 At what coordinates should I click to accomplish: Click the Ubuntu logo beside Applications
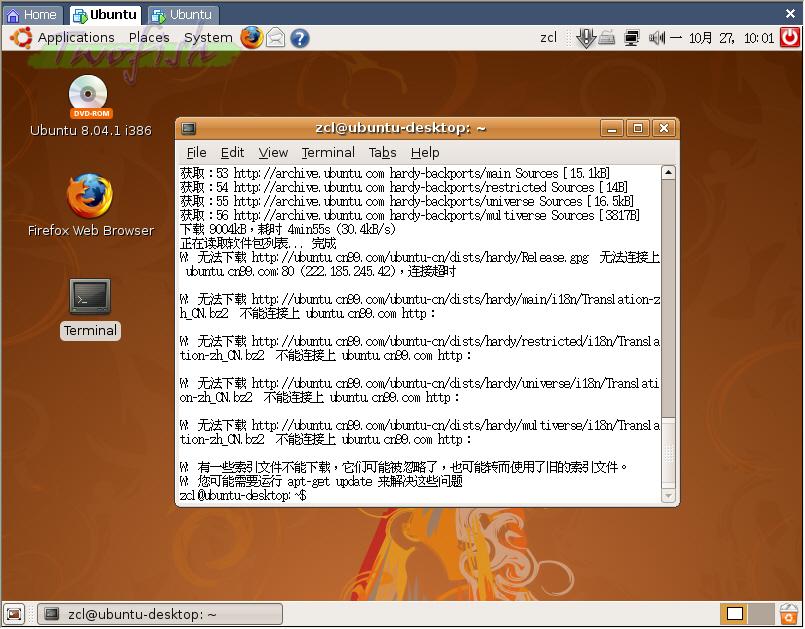click(x=21, y=38)
